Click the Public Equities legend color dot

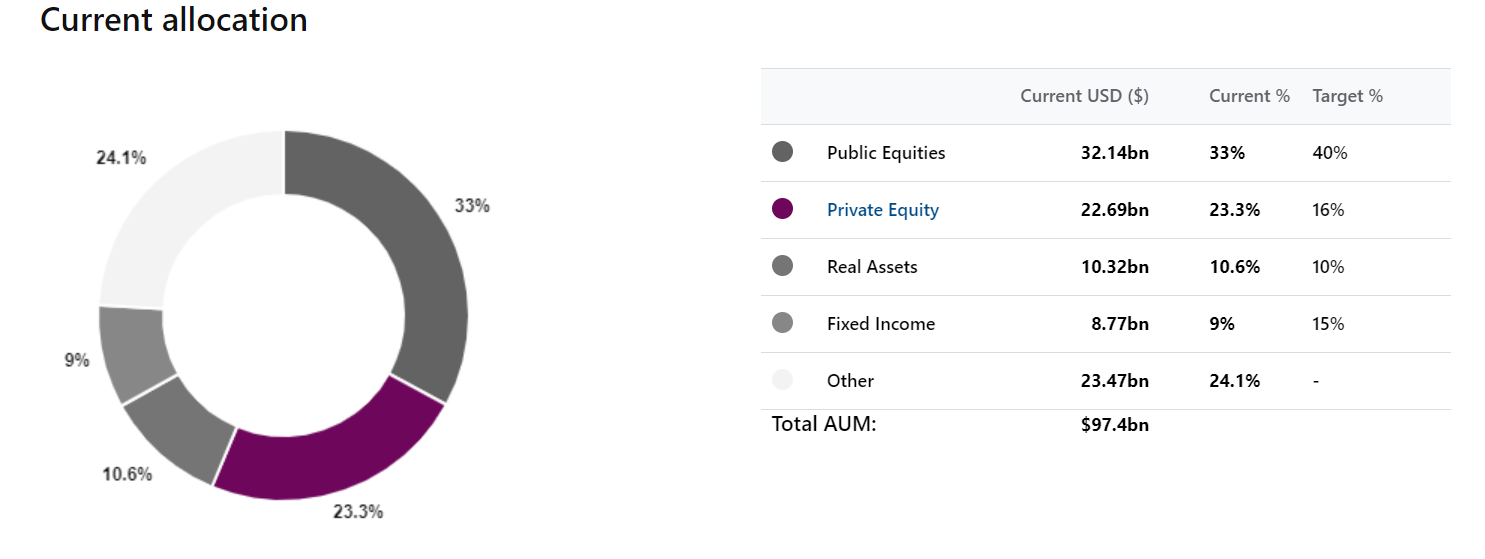tap(782, 152)
